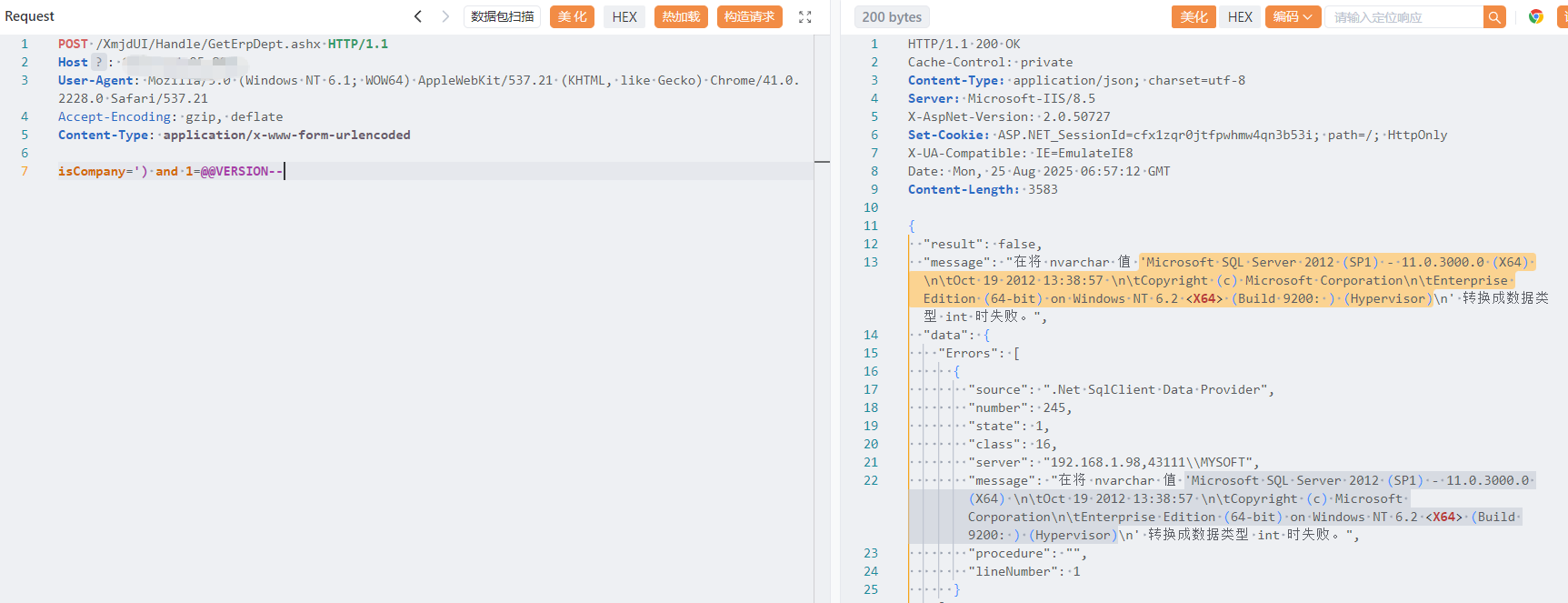
Task: Click the orange search magnifier button
Action: click(1494, 17)
